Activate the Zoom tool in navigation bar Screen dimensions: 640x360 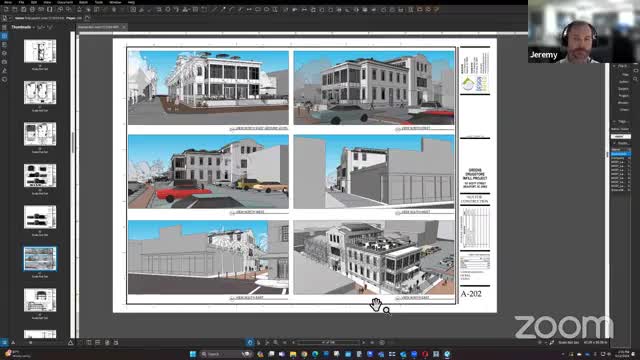click(276, 342)
